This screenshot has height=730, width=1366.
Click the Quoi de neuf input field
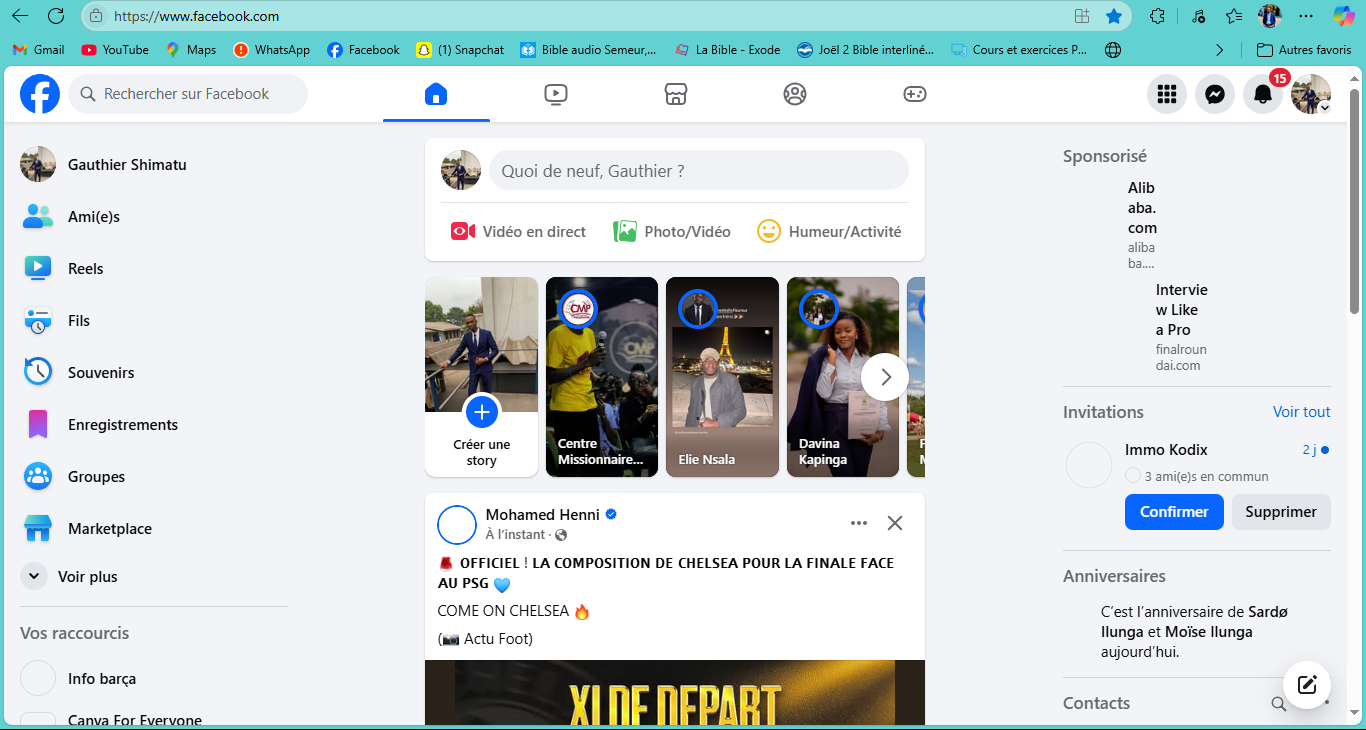point(698,170)
